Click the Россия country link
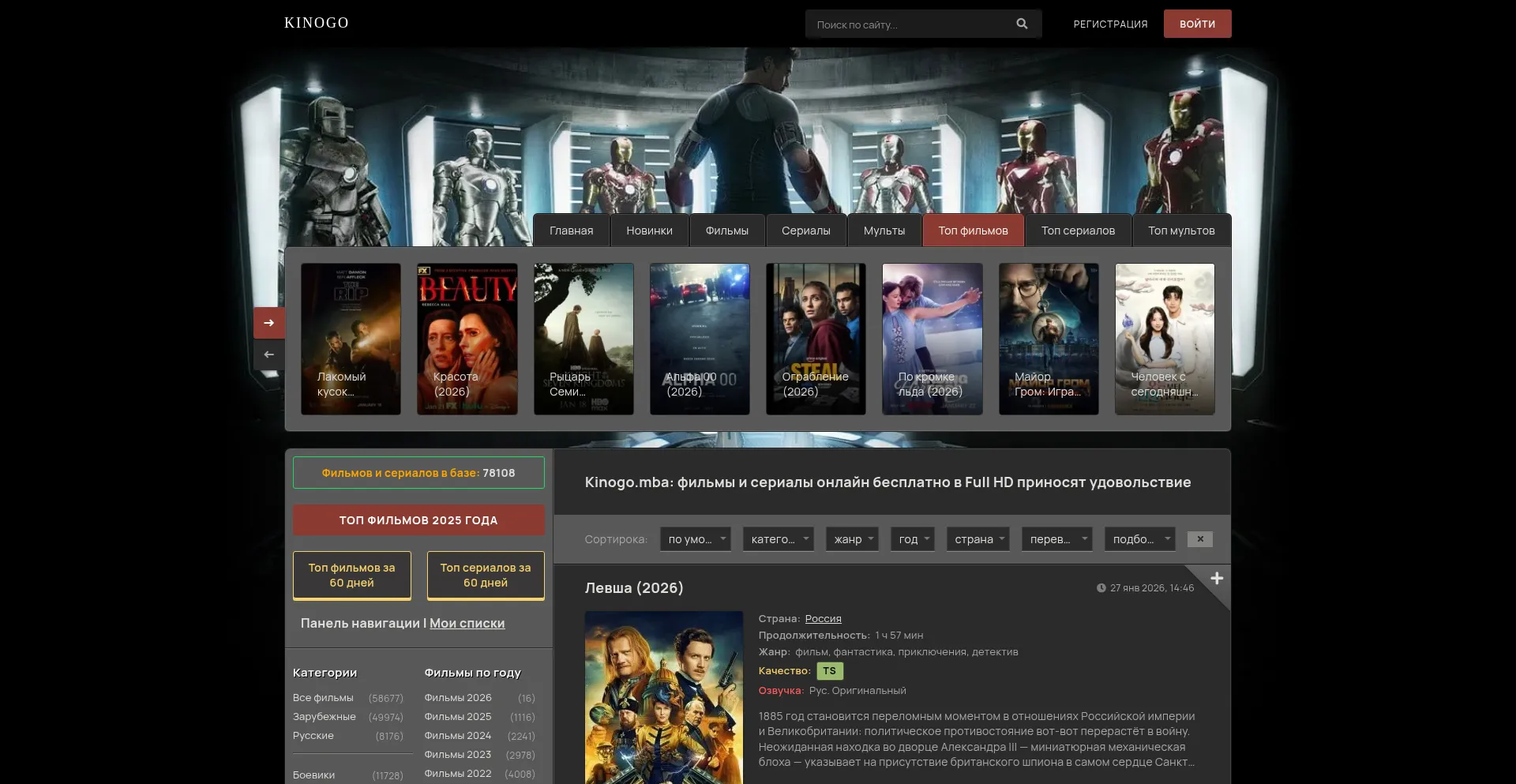 (824, 619)
